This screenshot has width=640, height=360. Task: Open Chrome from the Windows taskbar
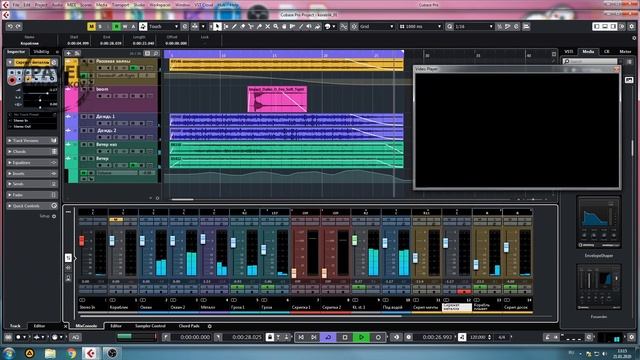tap(71, 353)
